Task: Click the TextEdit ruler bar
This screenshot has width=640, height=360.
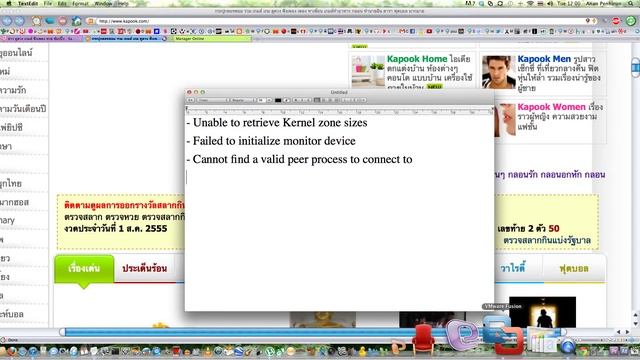Action: (339, 110)
